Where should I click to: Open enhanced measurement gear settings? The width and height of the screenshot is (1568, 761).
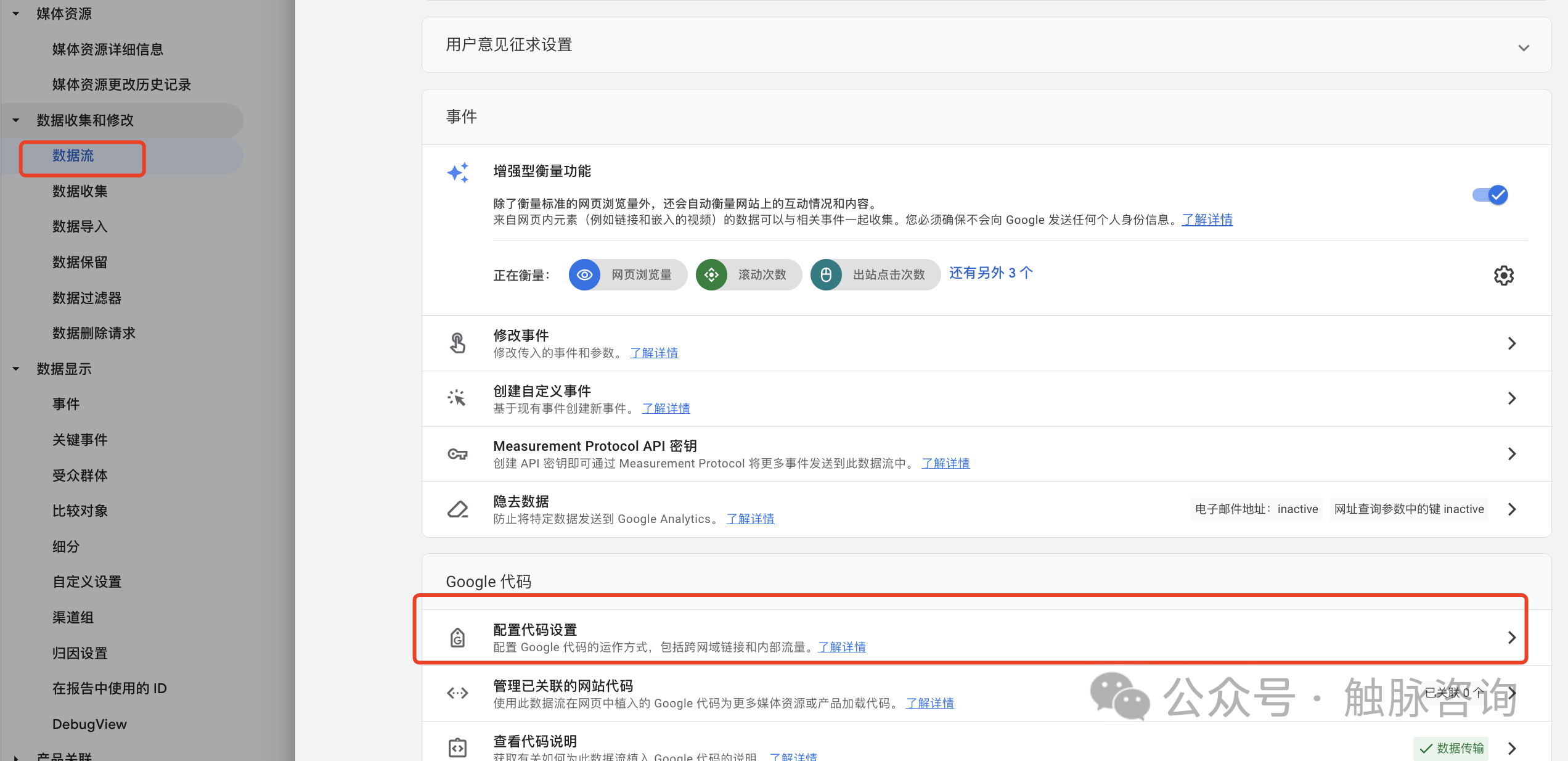[1503, 275]
